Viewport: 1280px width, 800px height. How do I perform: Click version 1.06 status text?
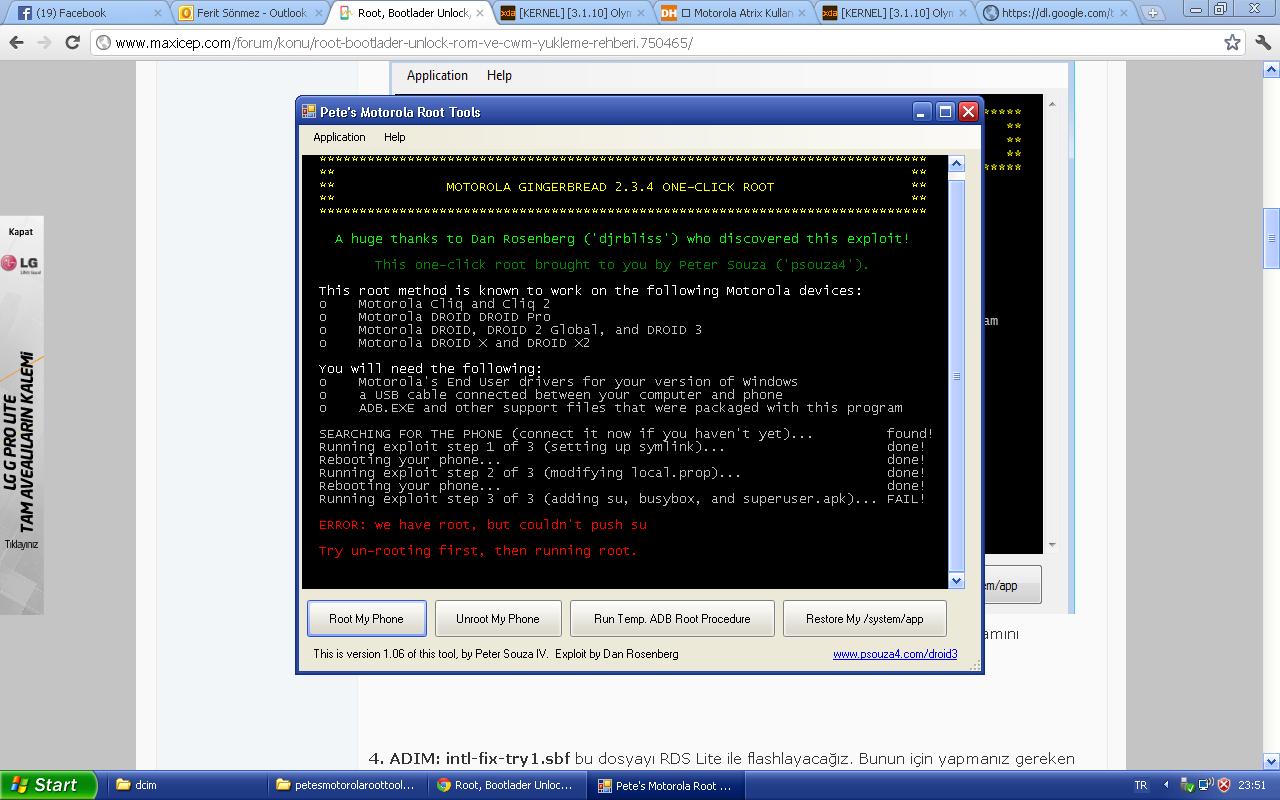click(496, 654)
